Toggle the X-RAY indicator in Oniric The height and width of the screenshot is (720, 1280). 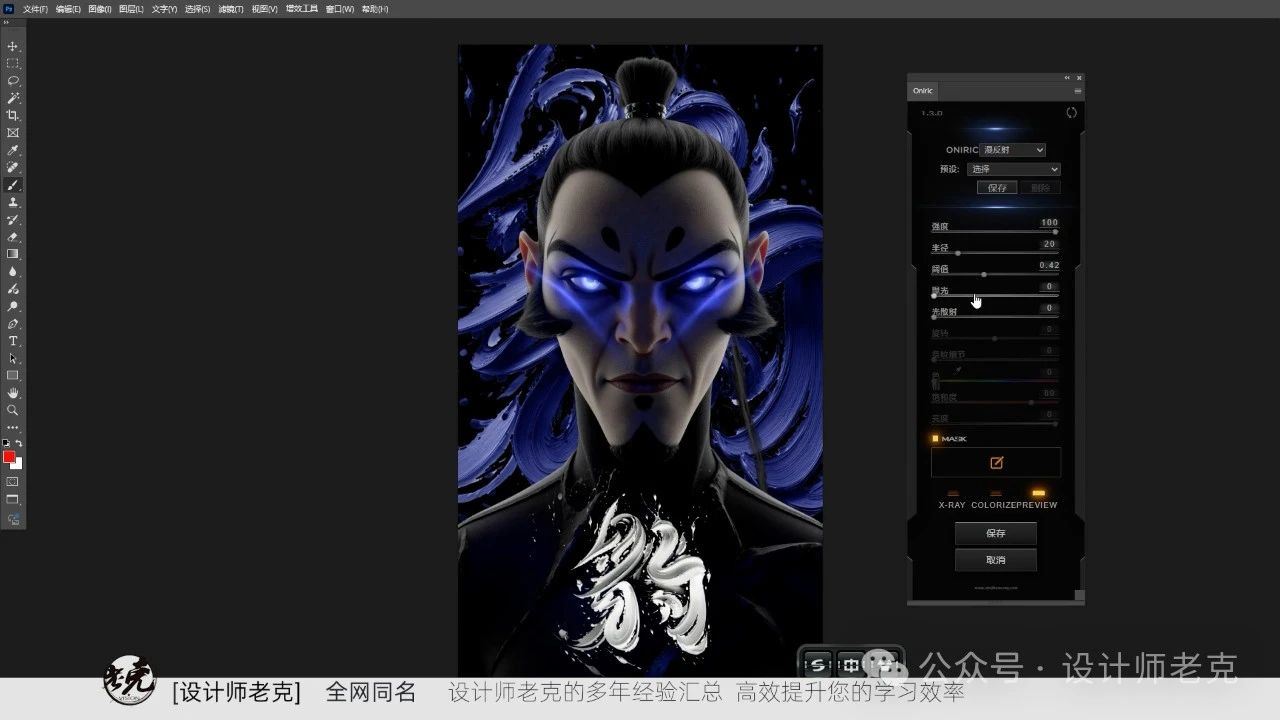(x=952, y=493)
